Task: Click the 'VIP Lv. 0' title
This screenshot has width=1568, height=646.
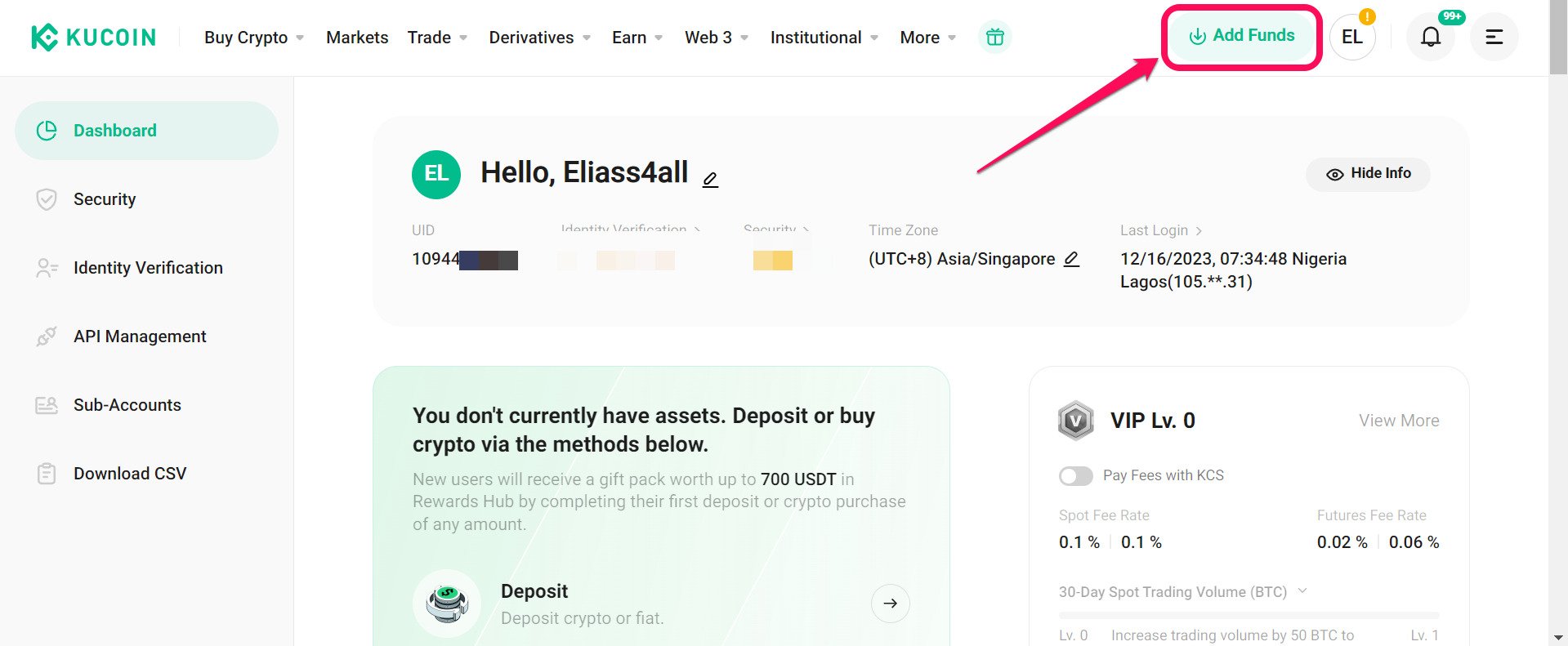Action: (1152, 421)
